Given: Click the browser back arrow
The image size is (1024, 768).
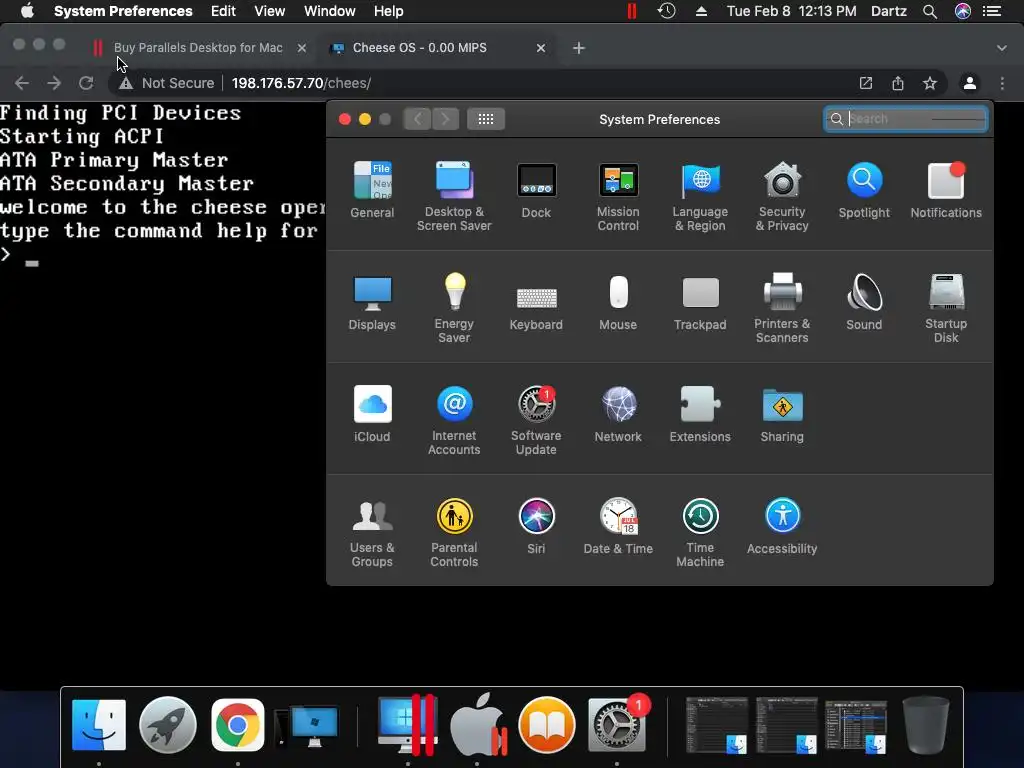Looking at the screenshot, I should coord(22,83).
